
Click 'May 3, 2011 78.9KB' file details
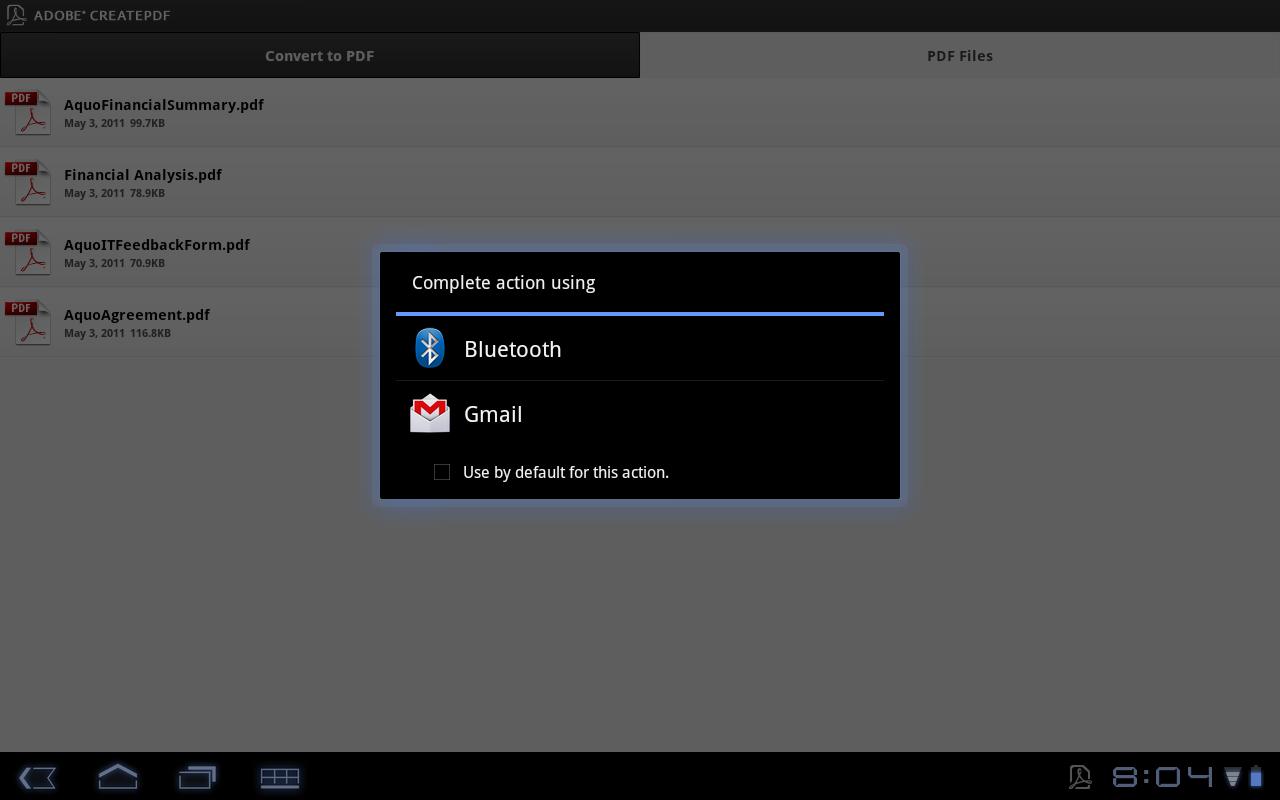(114, 193)
